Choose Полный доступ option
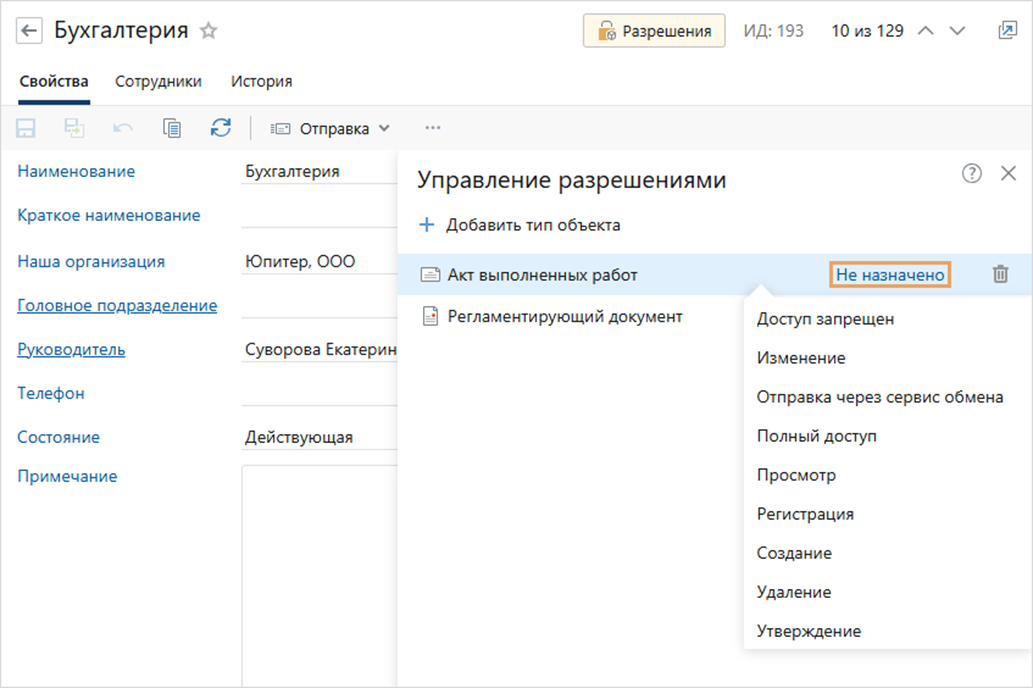The height and width of the screenshot is (688, 1033). pyautogui.click(x=816, y=436)
